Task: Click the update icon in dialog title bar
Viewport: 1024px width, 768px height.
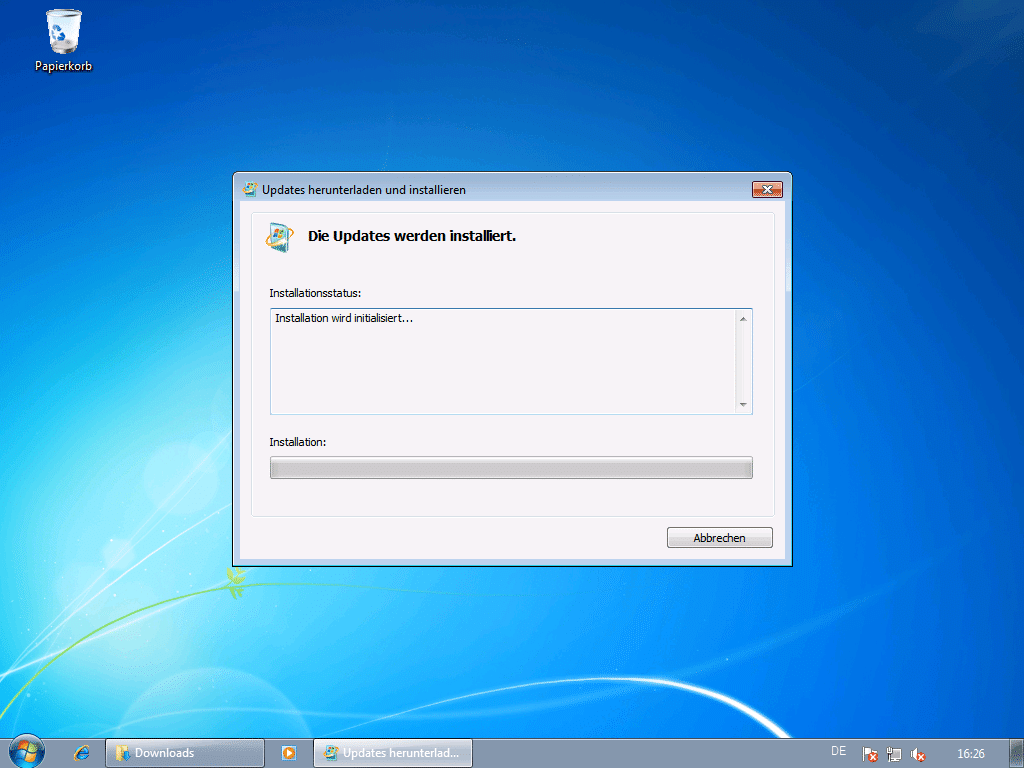Action: tap(249, 189)
